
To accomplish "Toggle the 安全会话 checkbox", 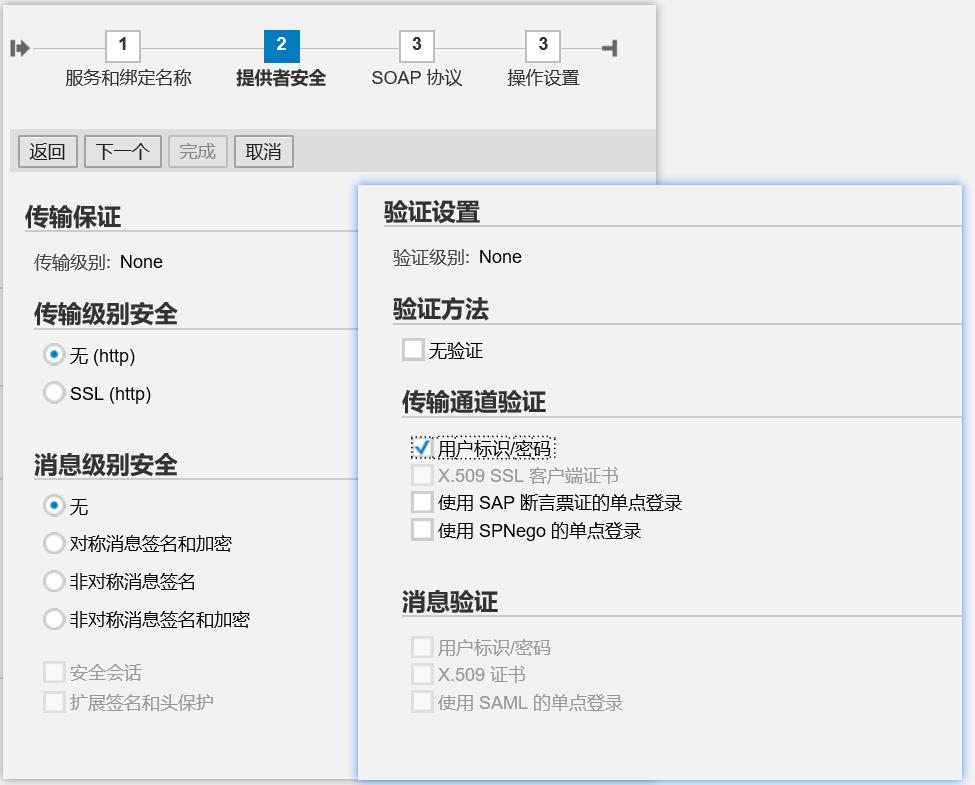I will (54, 672).
